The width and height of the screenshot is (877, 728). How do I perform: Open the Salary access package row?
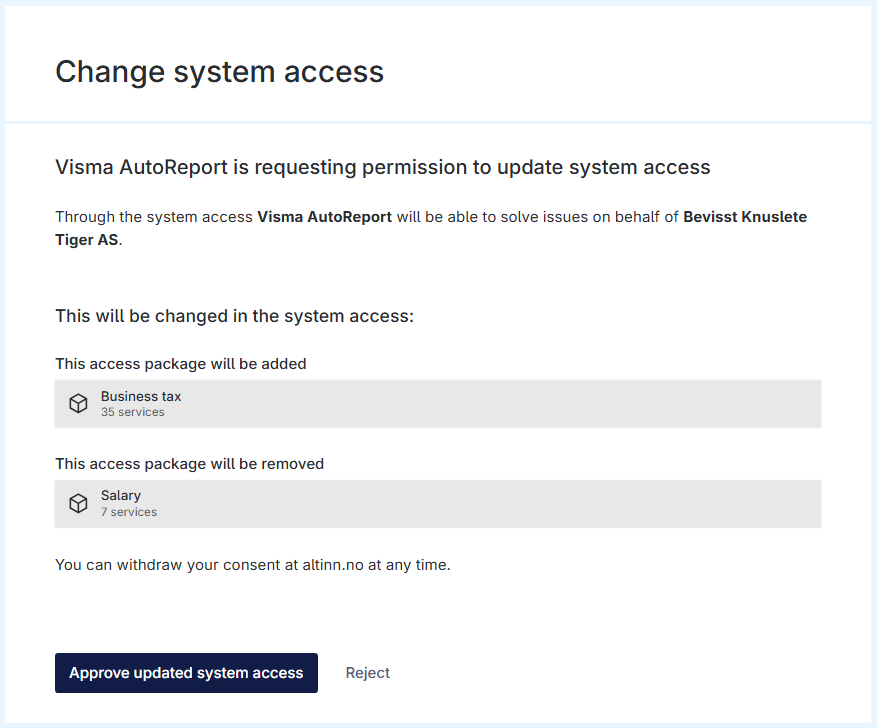[438, 504]
